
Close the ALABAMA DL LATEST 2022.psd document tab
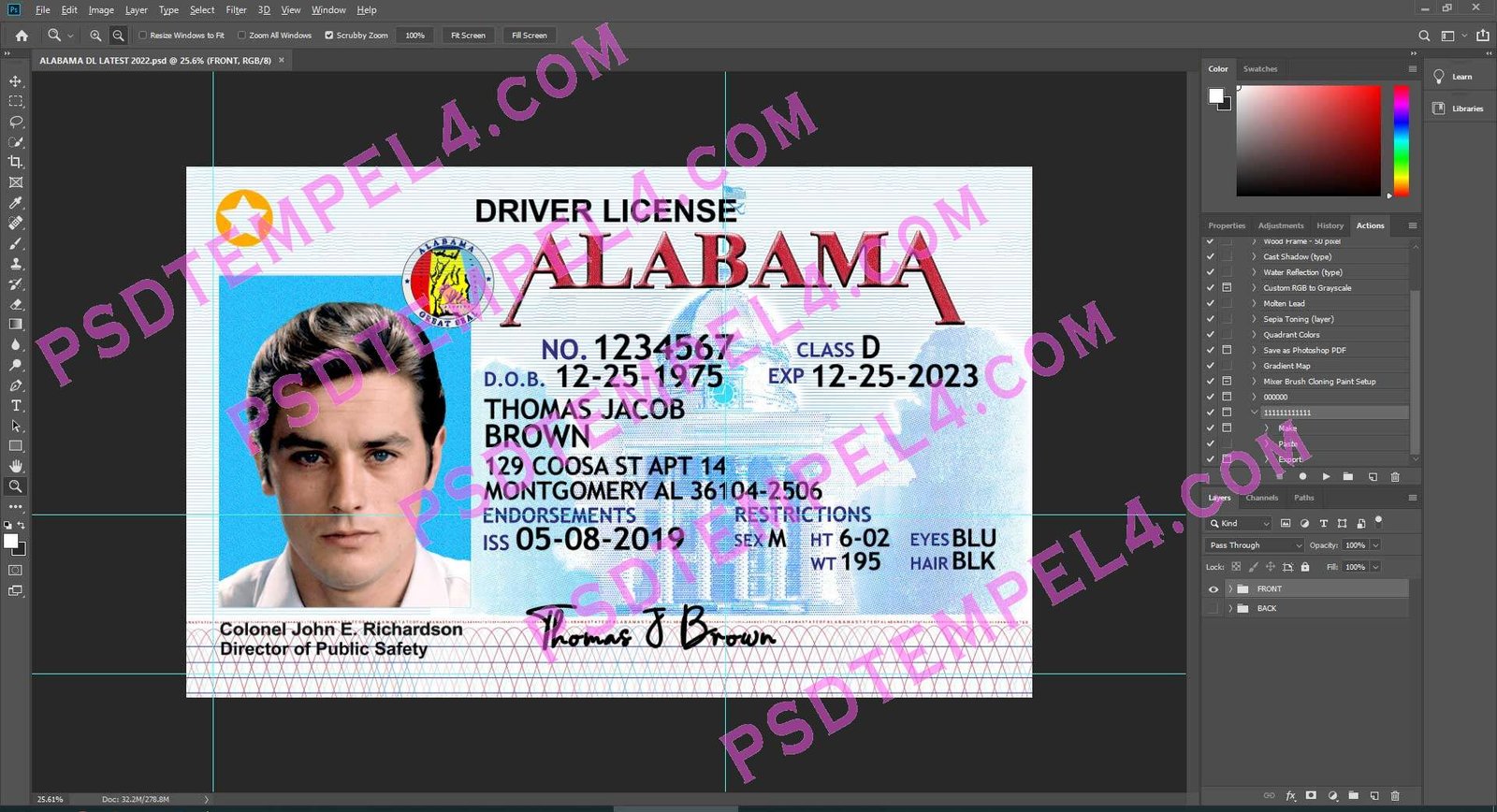click(x=281, y=60)
